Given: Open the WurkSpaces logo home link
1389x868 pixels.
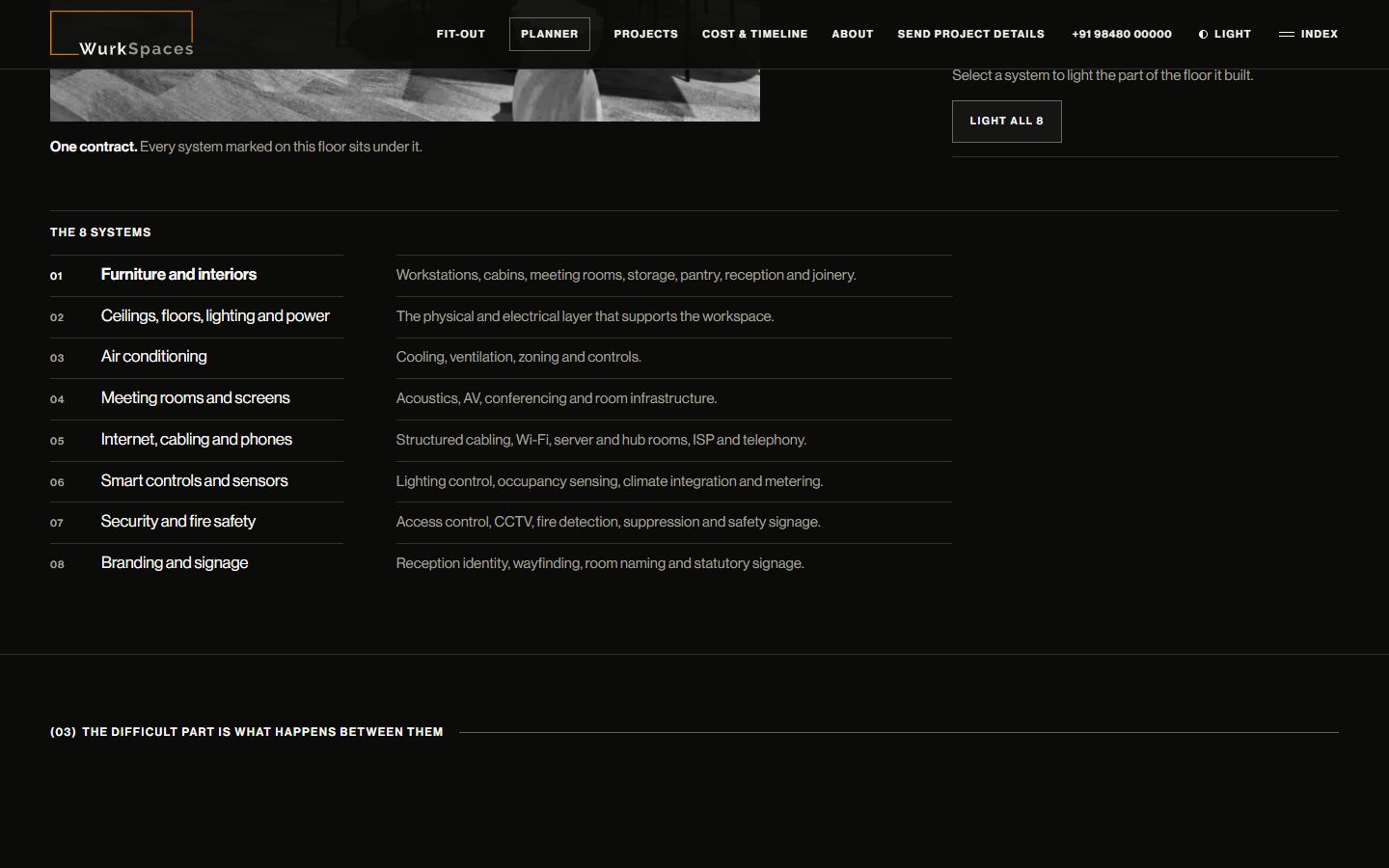Looking at the screenshot, I should 122,34.
